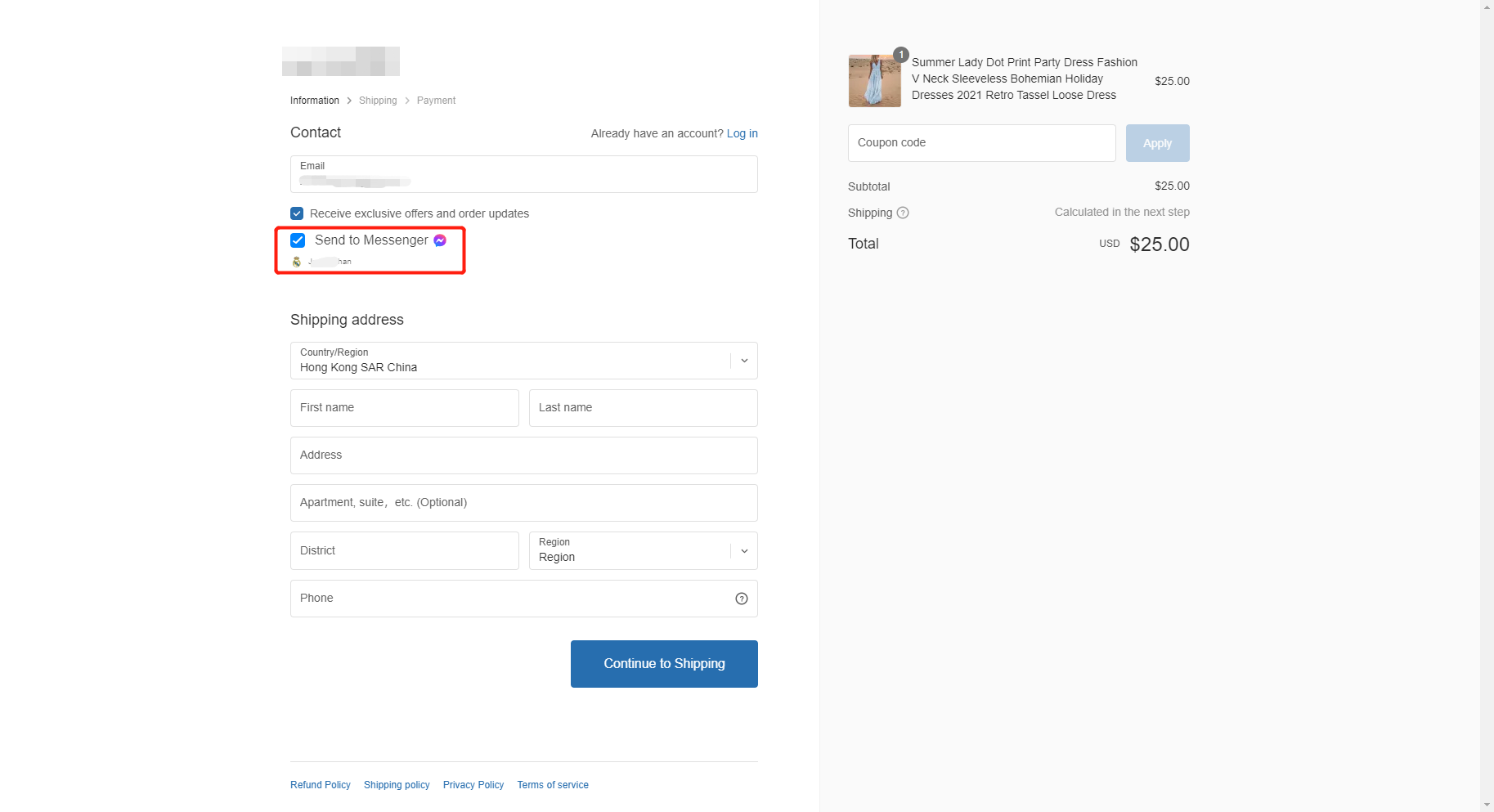Click the Last name field
Image resolution: width=1494 pixels, height=812 pixels.
pos(644,408)
